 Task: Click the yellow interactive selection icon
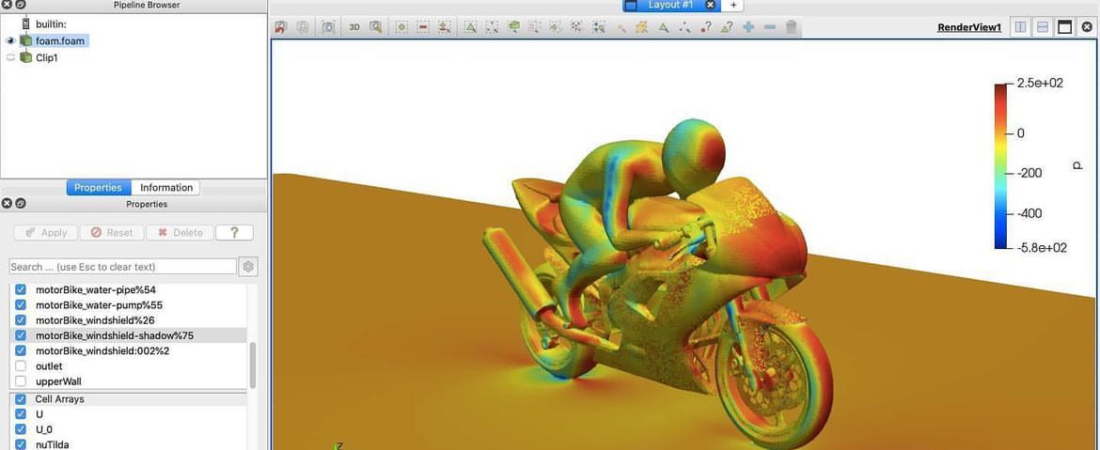[x=641, y=27]
